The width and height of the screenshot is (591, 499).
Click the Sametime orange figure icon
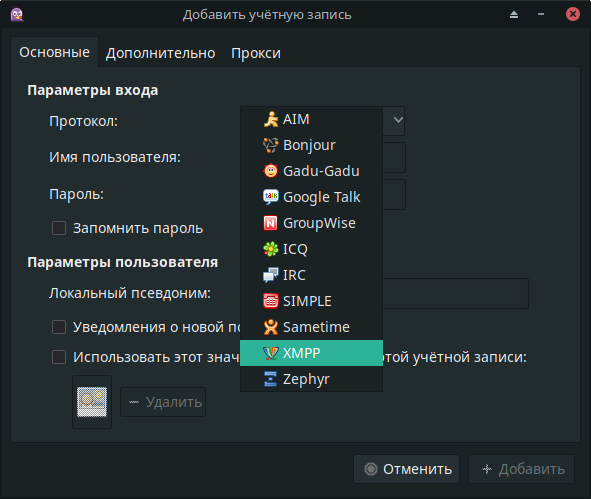(271, 327)
